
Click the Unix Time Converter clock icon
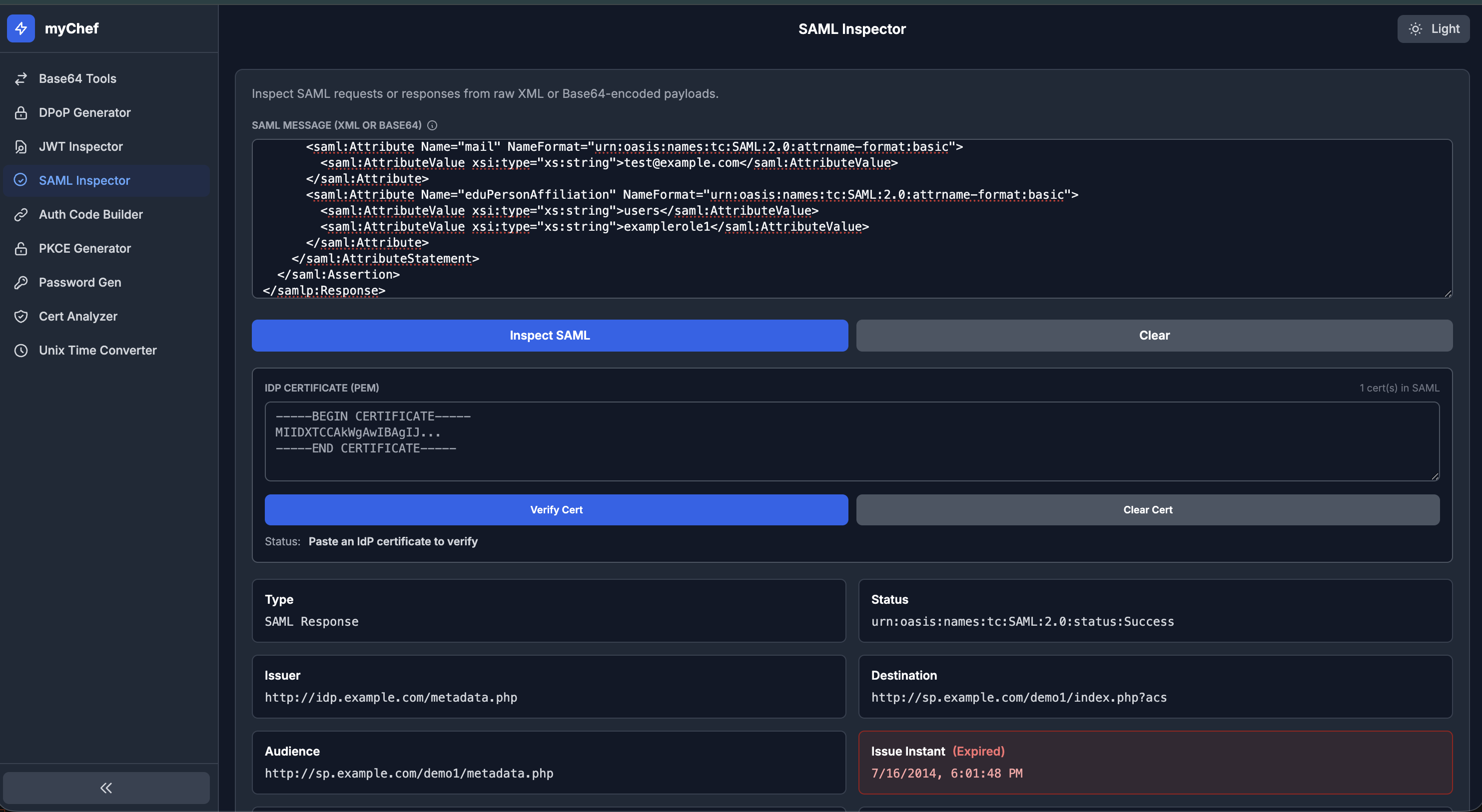pyautogui.click(x=20, y=350)
